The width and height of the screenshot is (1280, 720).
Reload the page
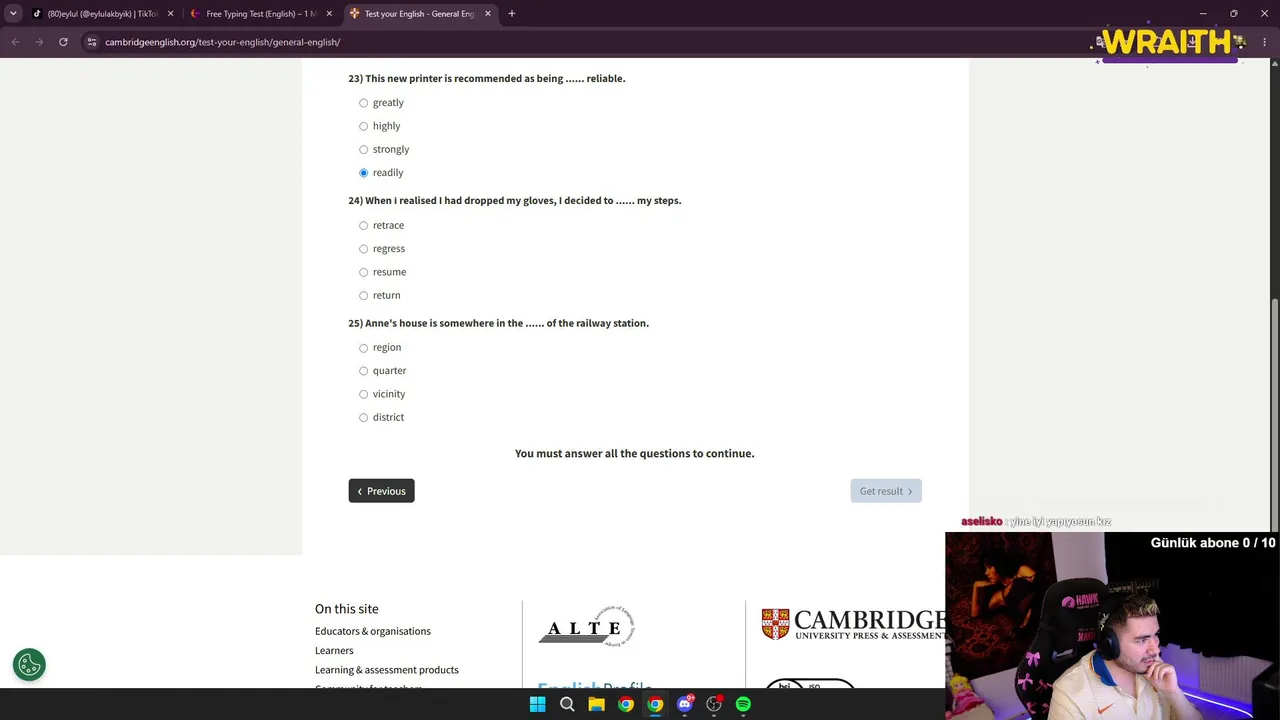63,42
